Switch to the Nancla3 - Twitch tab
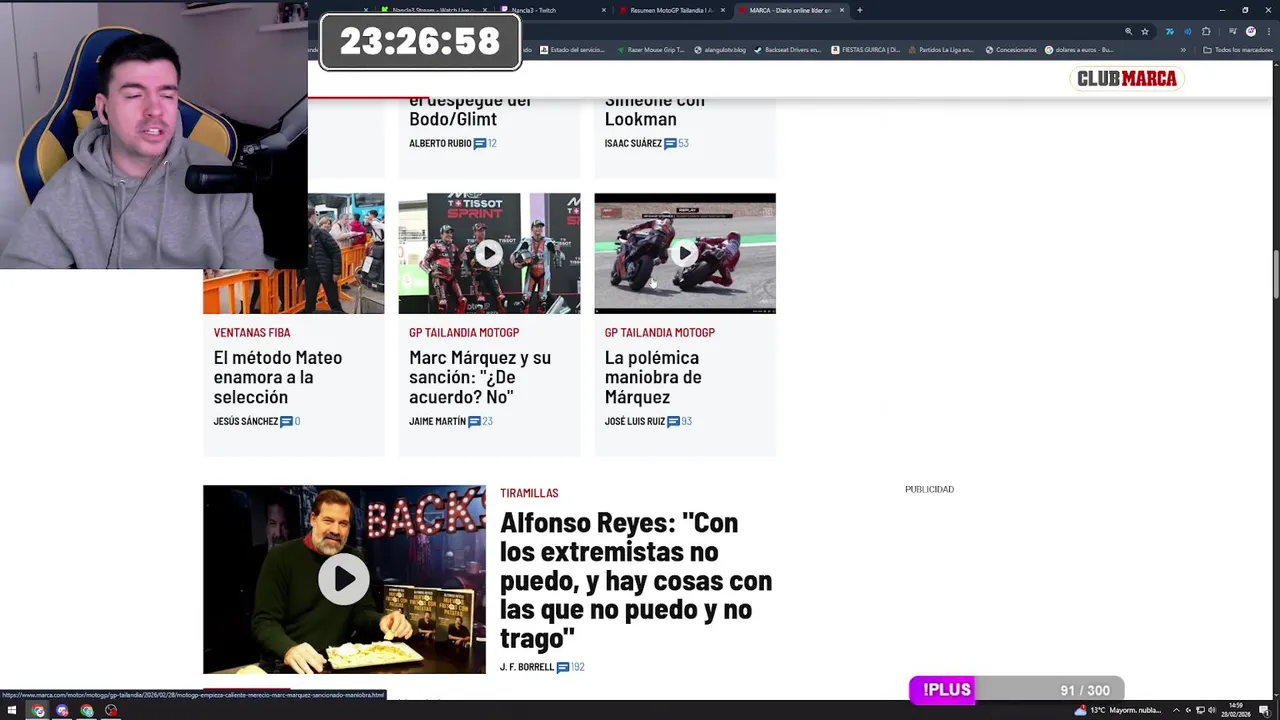The width and height of the screenshot is (1280, 720). 553,10
